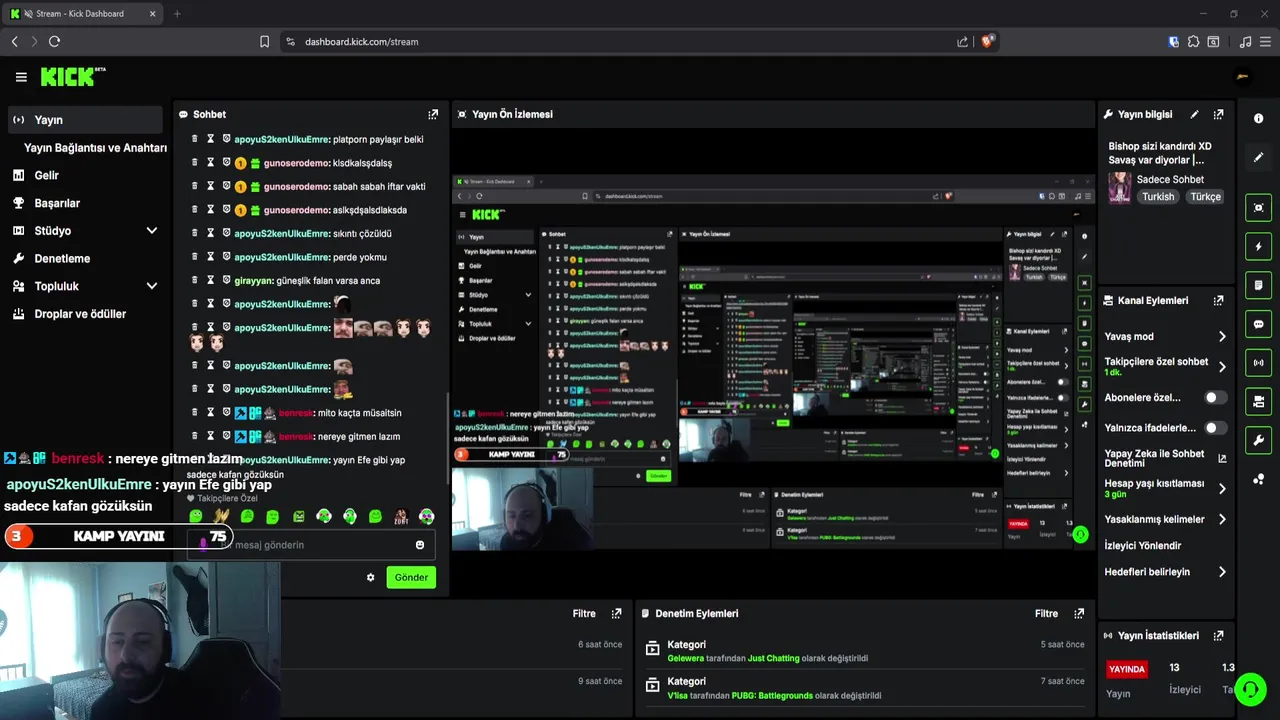1280x720 pixels.
Task: Toggle the Yalnızca ifadelerle switch
Action: [1215, 428]
